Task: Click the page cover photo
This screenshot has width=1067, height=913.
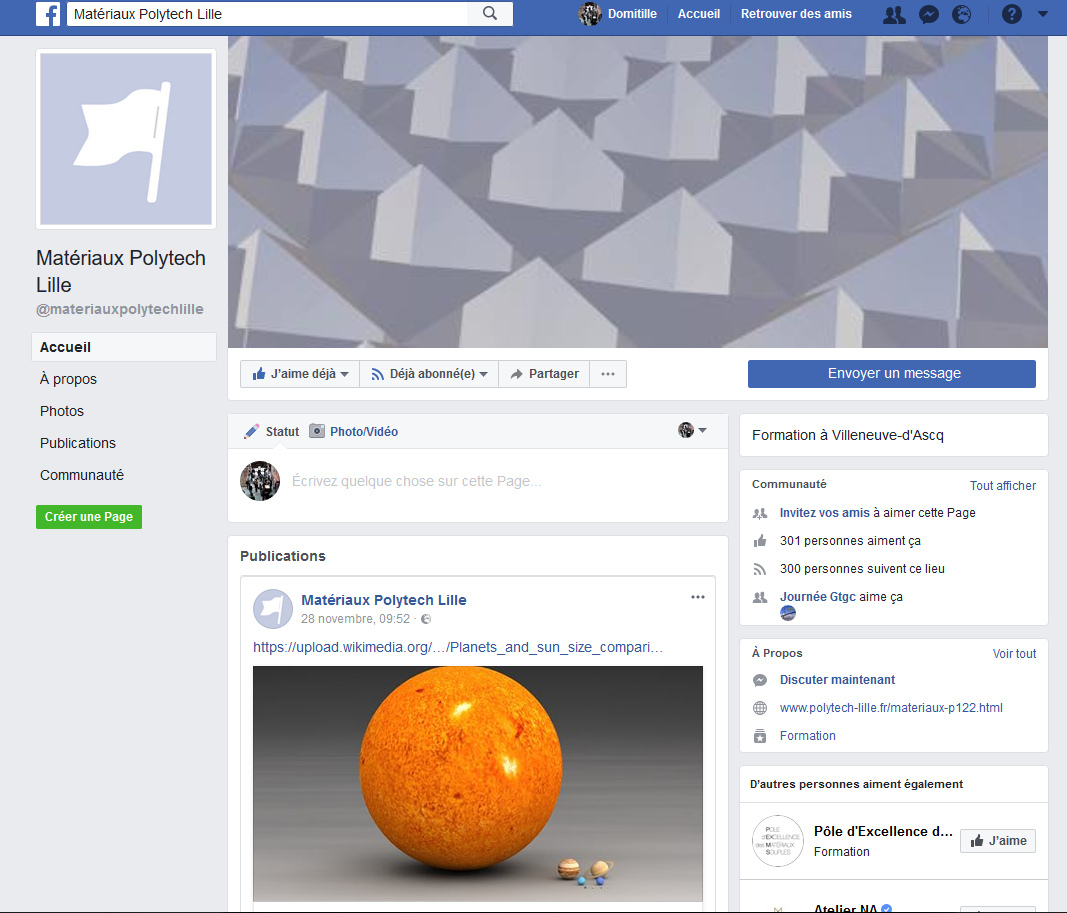Action: (638, 192)
